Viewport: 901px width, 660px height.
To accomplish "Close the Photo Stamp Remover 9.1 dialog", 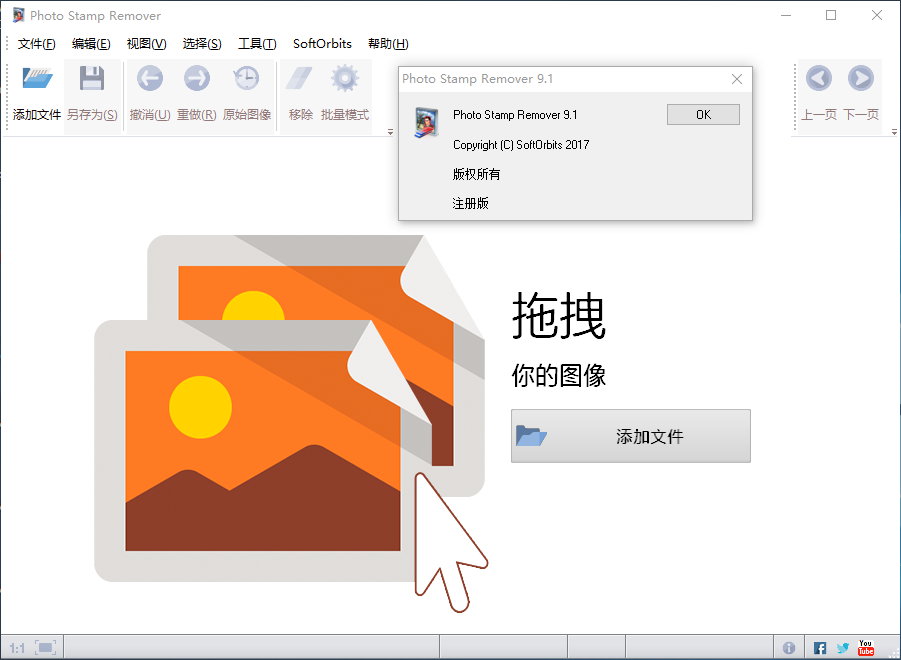I will pyautogui.click(x=737, y=79).
